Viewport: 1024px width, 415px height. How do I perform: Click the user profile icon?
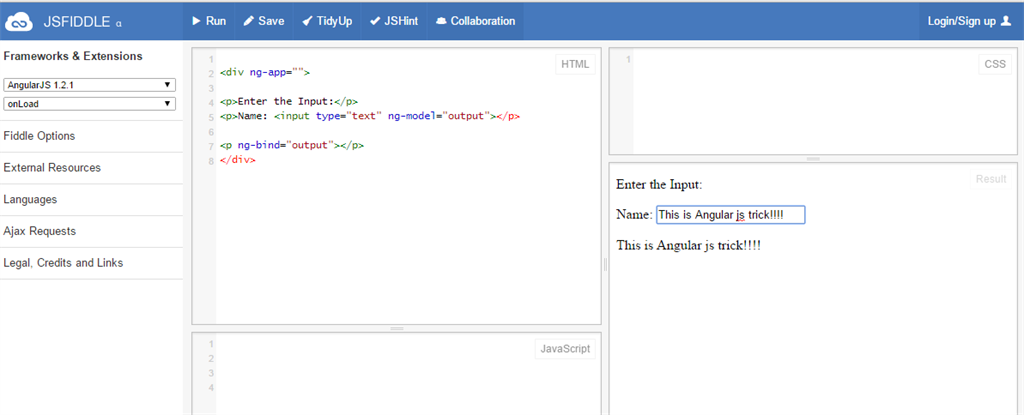point(1006,21)
